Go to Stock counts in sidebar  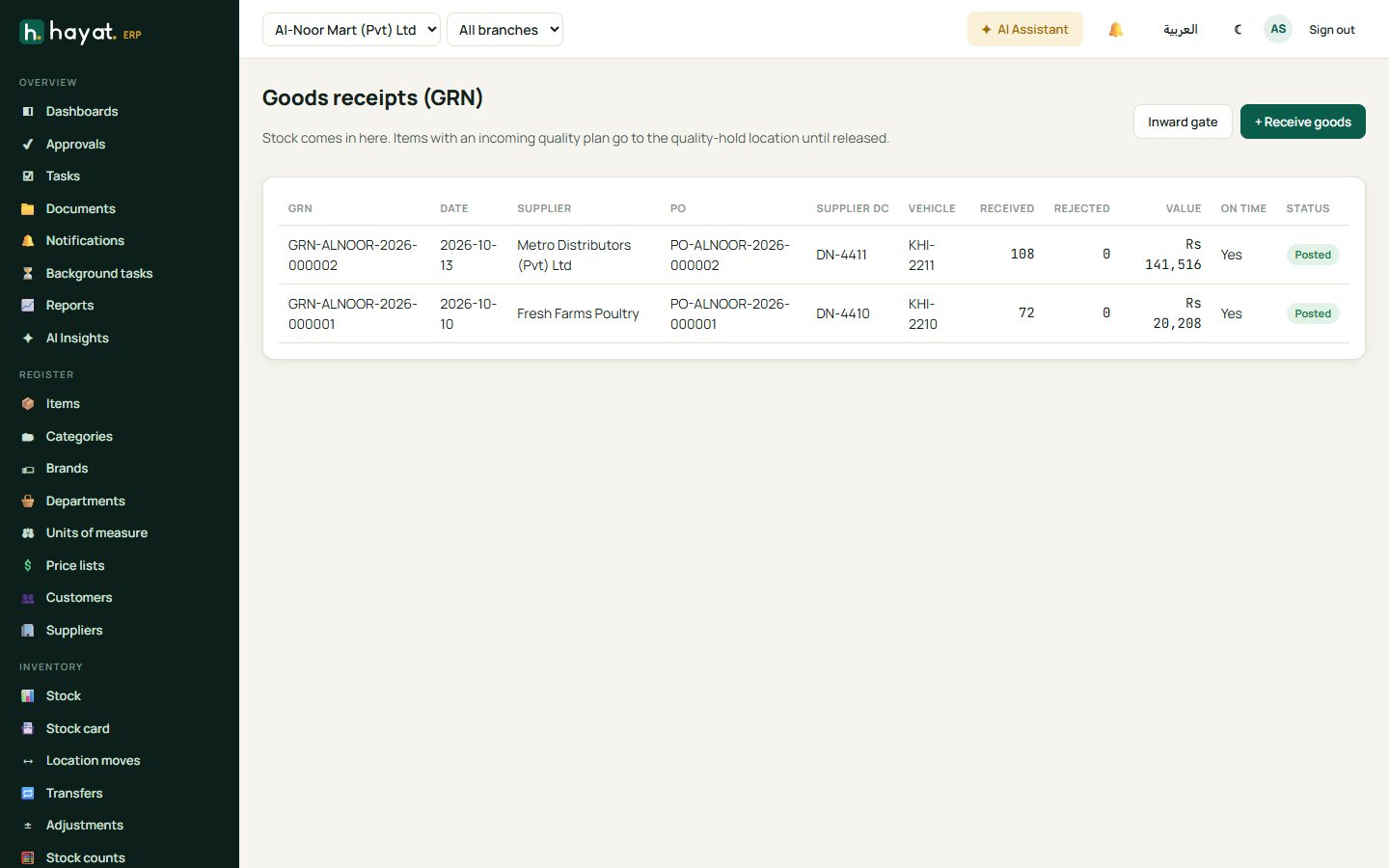86,858
